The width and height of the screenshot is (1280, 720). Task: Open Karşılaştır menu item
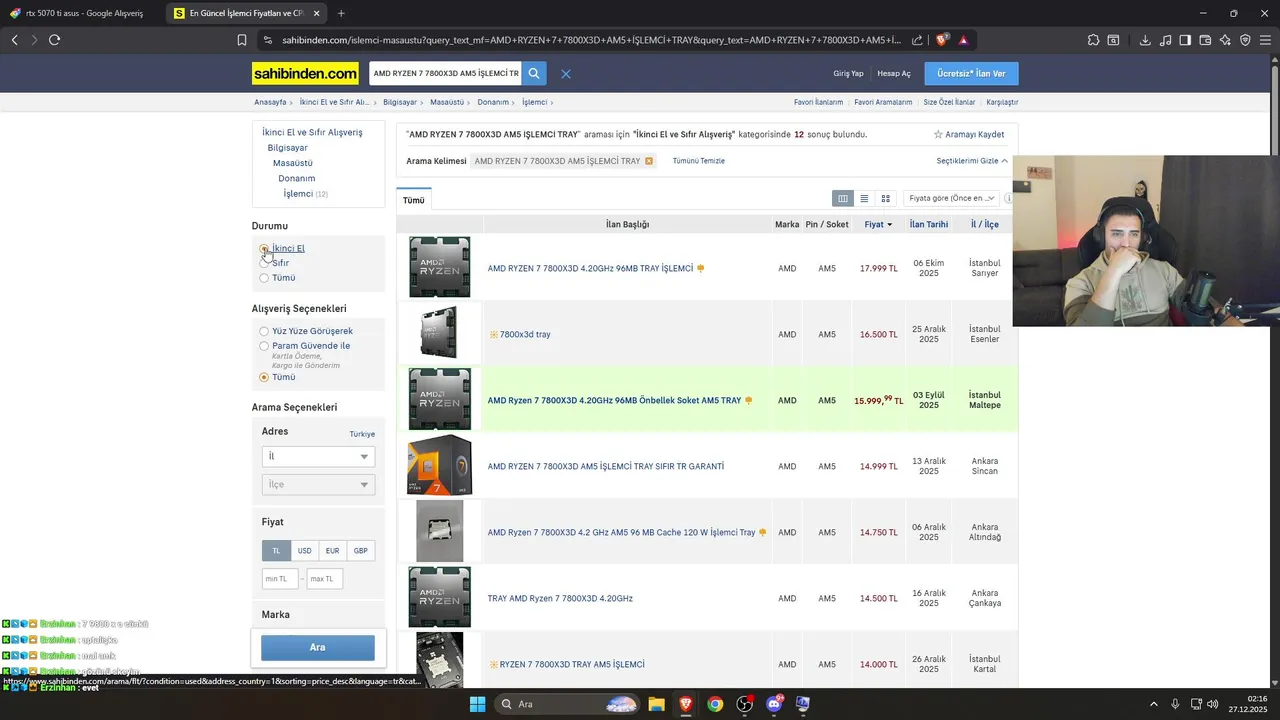1002,102
